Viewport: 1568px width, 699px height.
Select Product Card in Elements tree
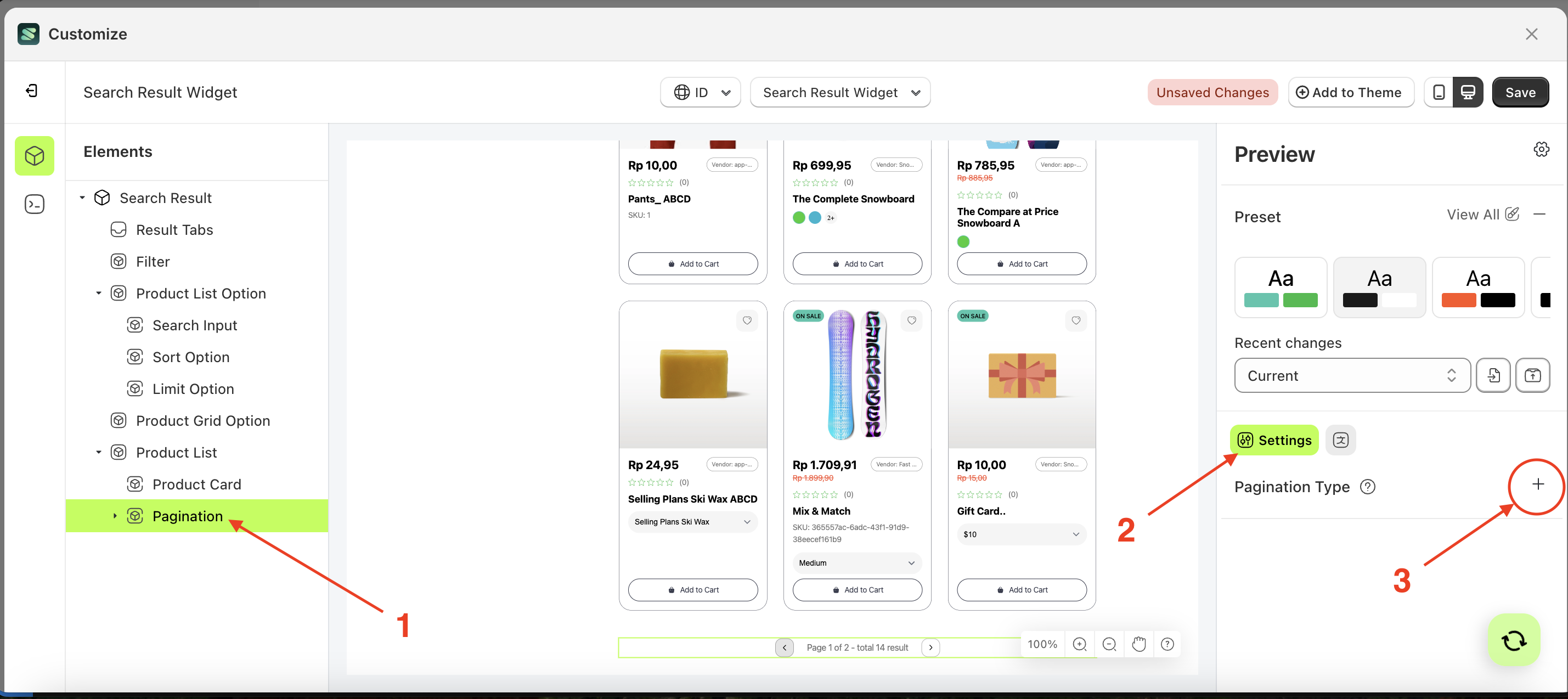tap(196, 484)
